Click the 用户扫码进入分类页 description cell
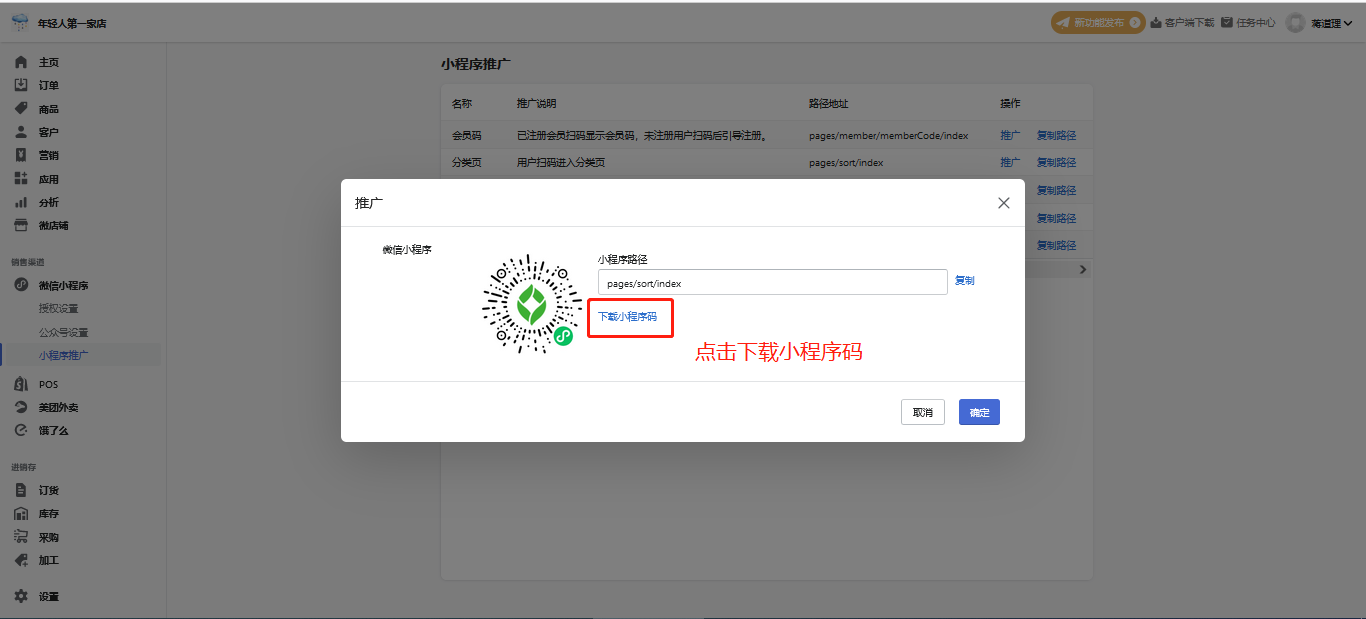The image size is (1366, 619). click(561, 162)
